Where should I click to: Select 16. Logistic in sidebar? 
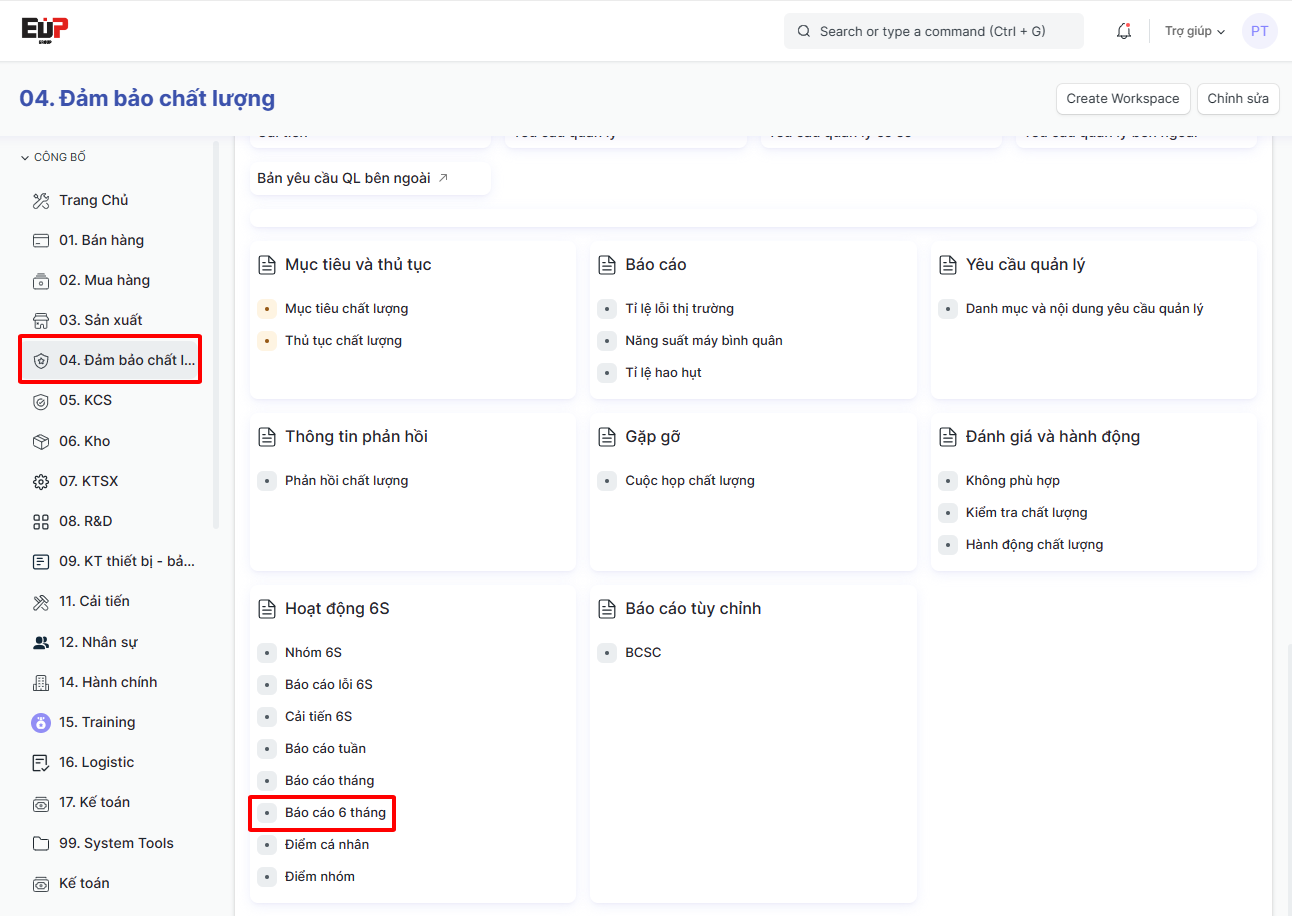96,762
